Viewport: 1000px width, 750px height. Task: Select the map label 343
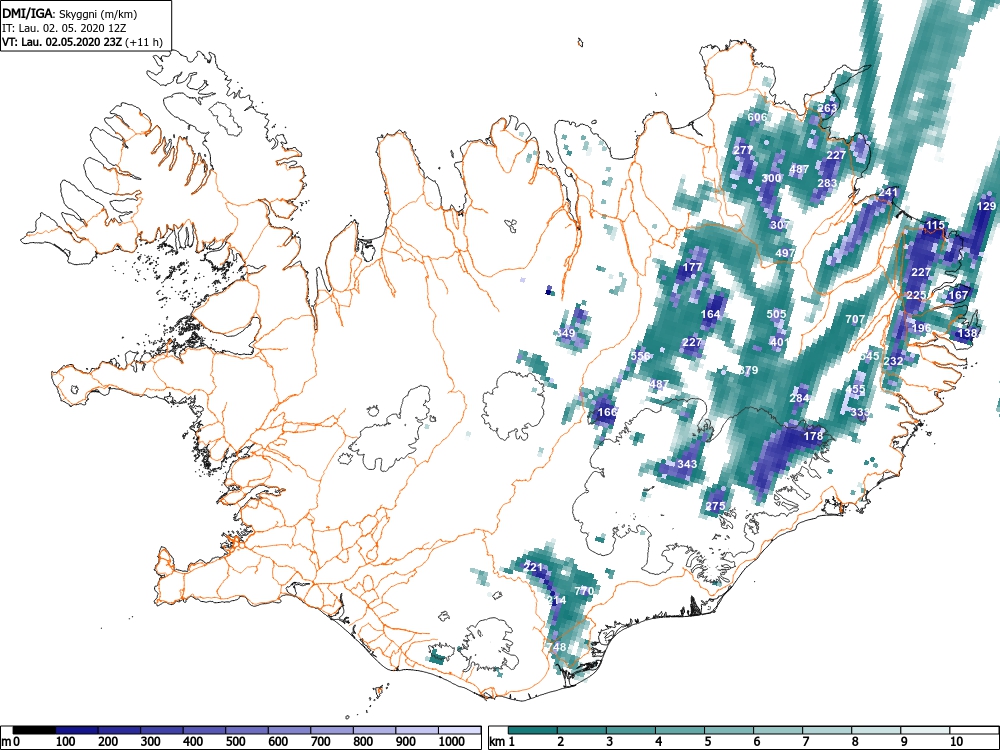[687, 464]
